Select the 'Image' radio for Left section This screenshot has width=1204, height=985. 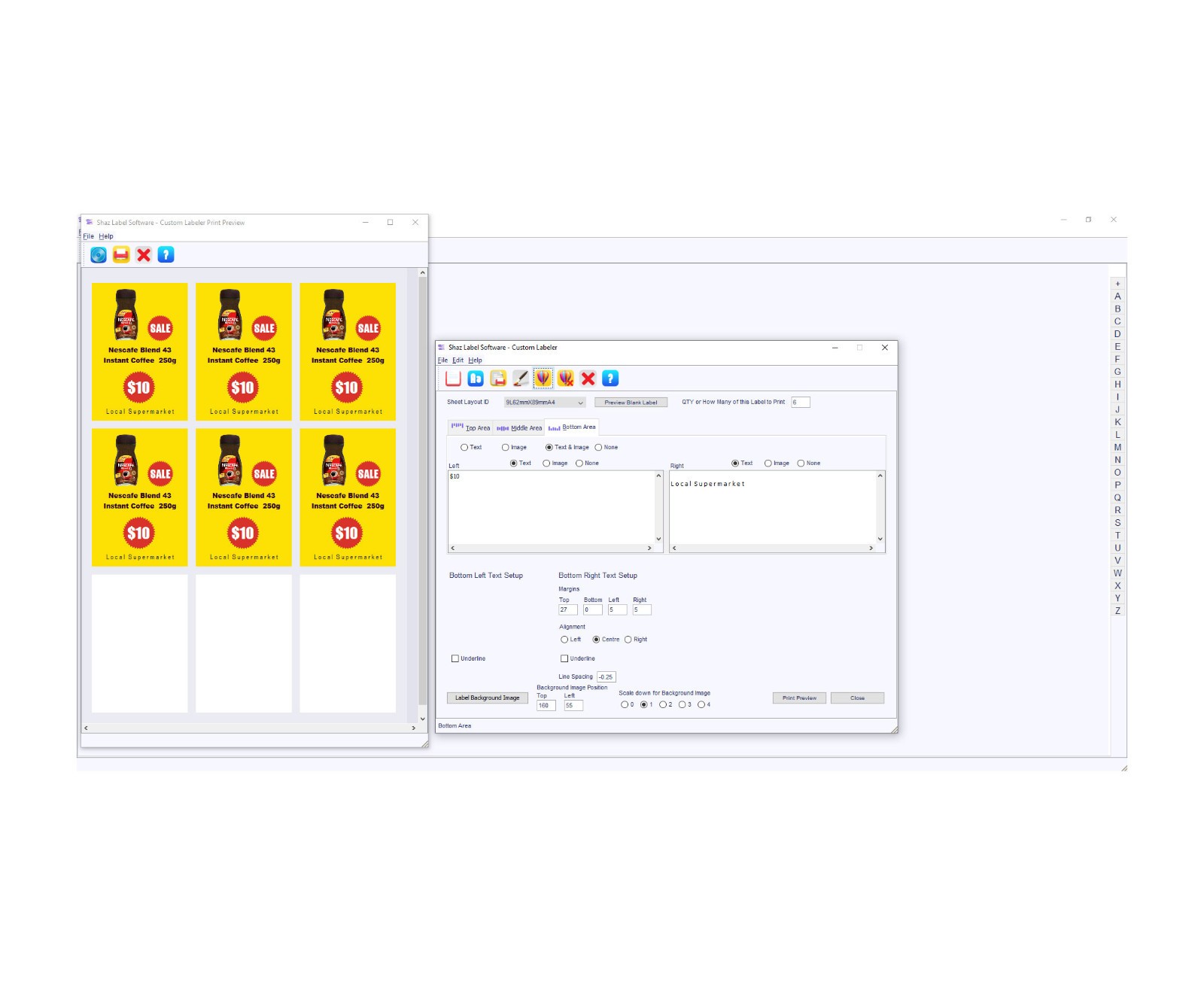pos(546,464)
